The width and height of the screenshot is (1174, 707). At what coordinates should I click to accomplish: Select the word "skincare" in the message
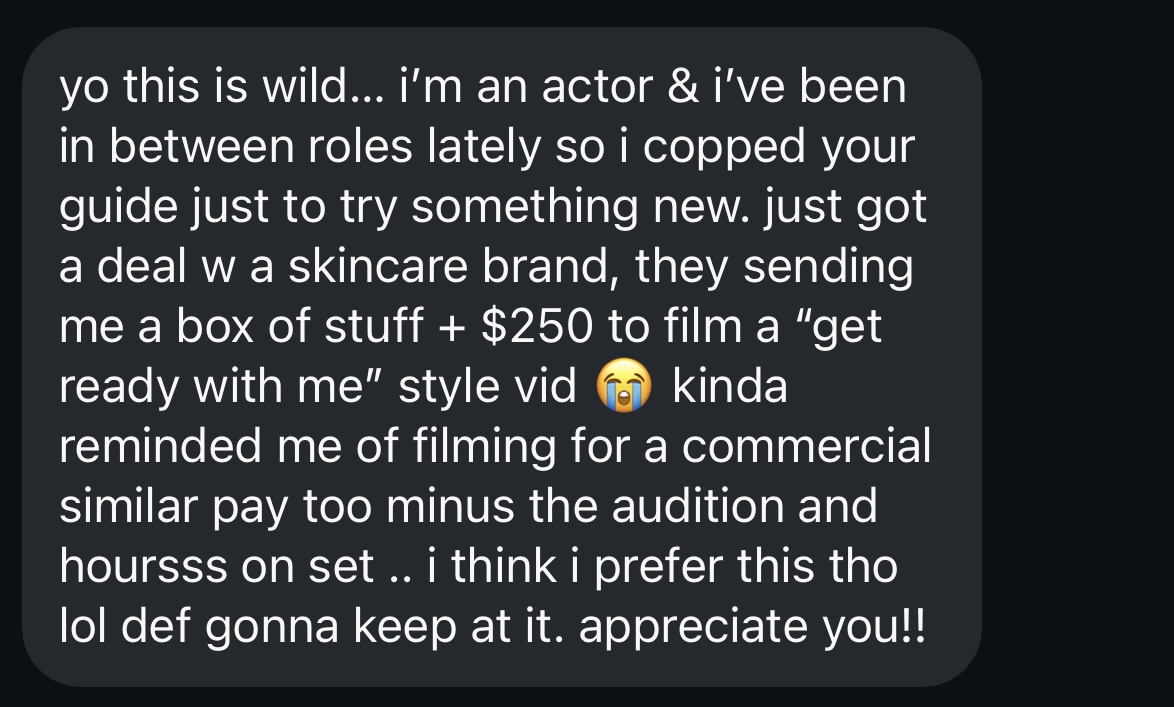[x=378, y=266]
